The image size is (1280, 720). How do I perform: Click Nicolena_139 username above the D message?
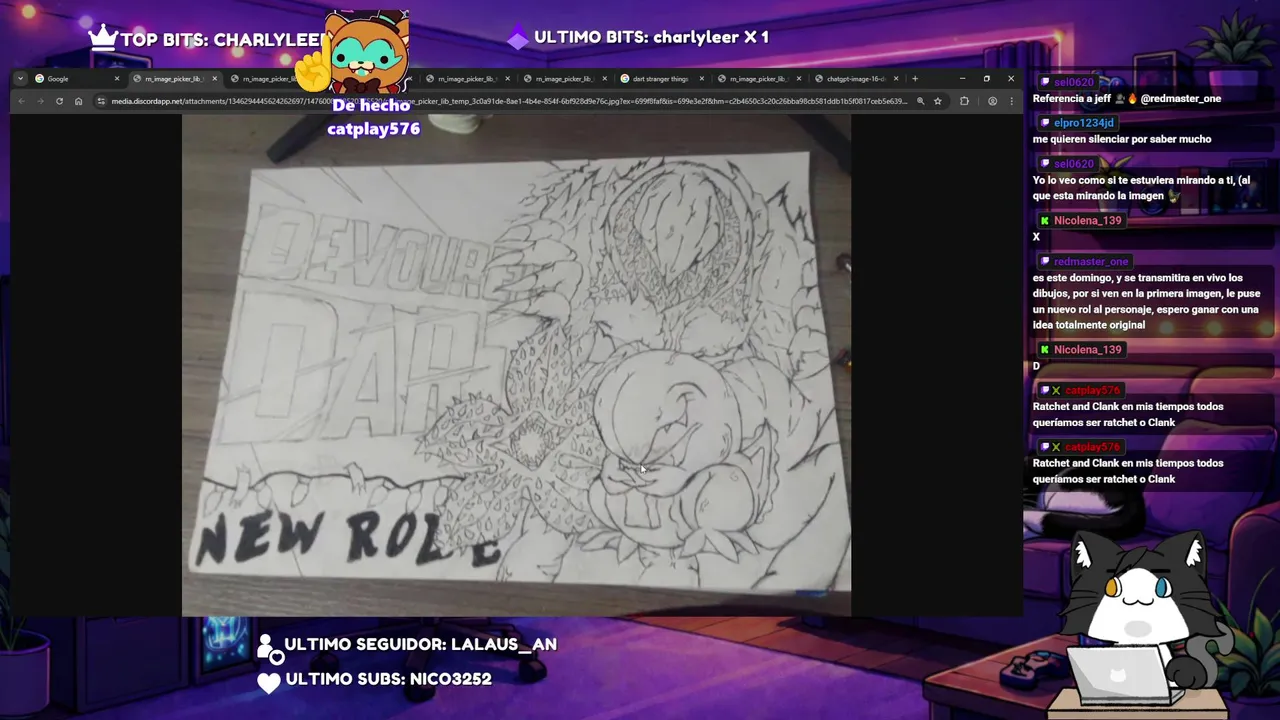1088,350
